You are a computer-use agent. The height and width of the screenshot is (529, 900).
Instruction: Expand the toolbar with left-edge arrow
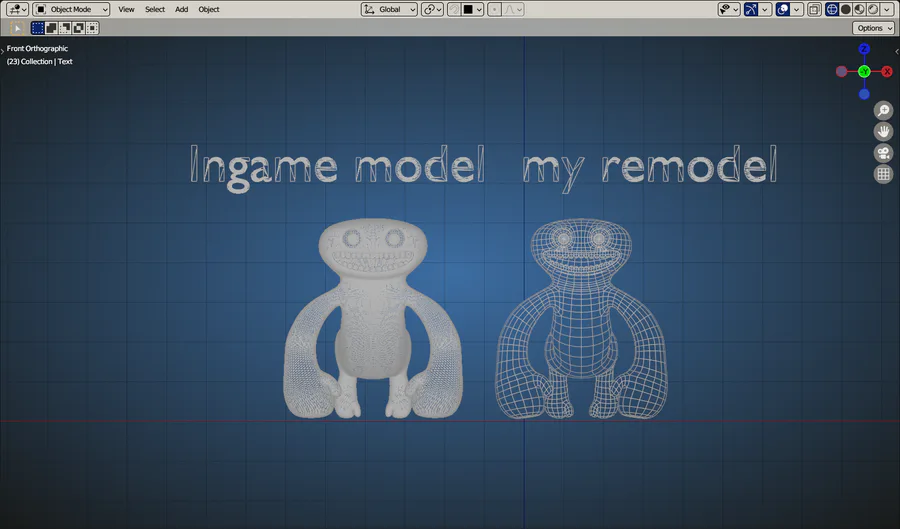click(2, 51)
